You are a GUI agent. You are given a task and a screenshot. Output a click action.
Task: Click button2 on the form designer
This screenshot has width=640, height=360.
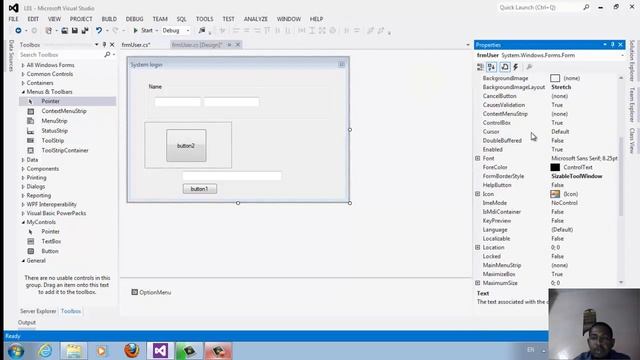click(186, 146)
